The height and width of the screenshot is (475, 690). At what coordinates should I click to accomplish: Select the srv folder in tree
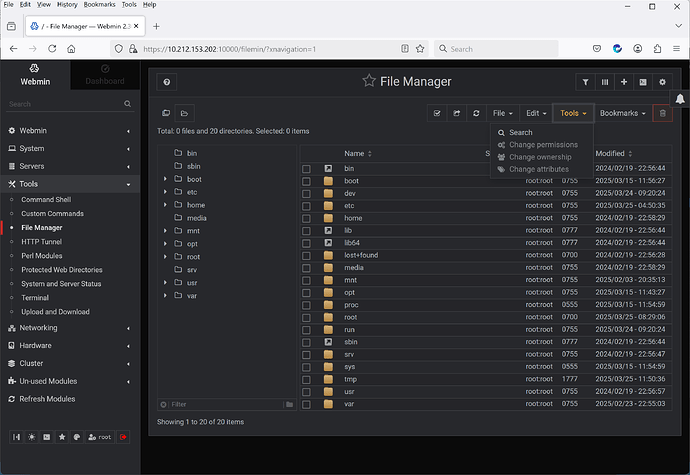pos(192,270)
